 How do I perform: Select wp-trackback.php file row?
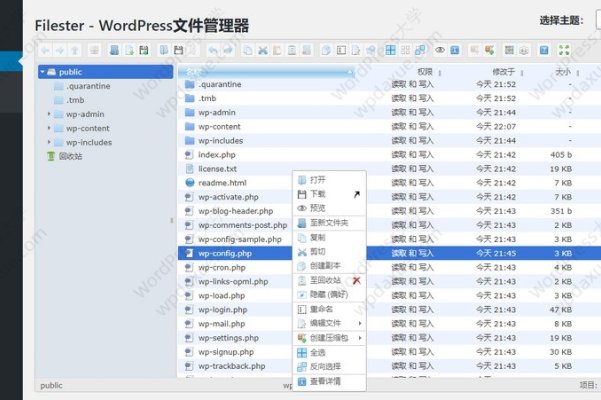[x=389, y=366]
